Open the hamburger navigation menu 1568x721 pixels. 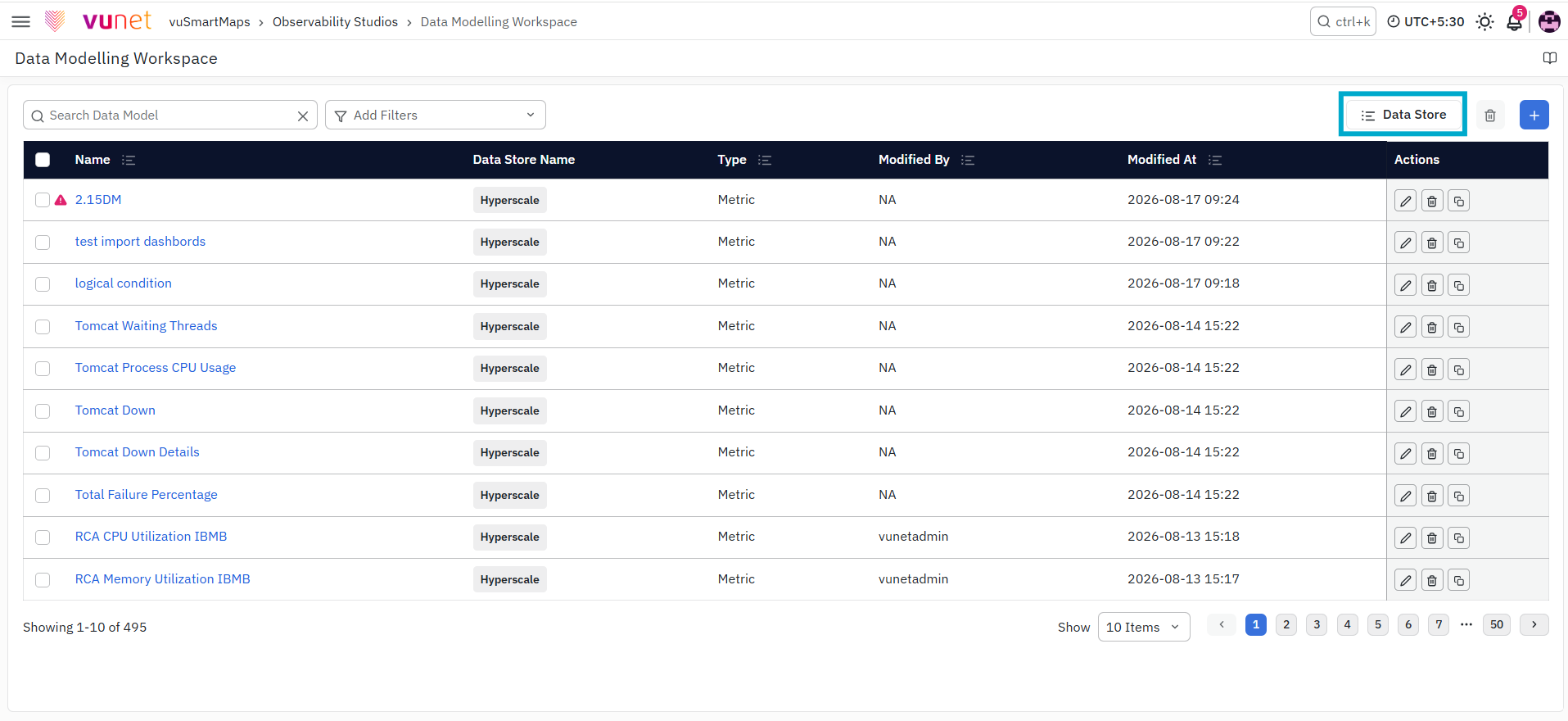pyautogui.click(x=21, y=22)
